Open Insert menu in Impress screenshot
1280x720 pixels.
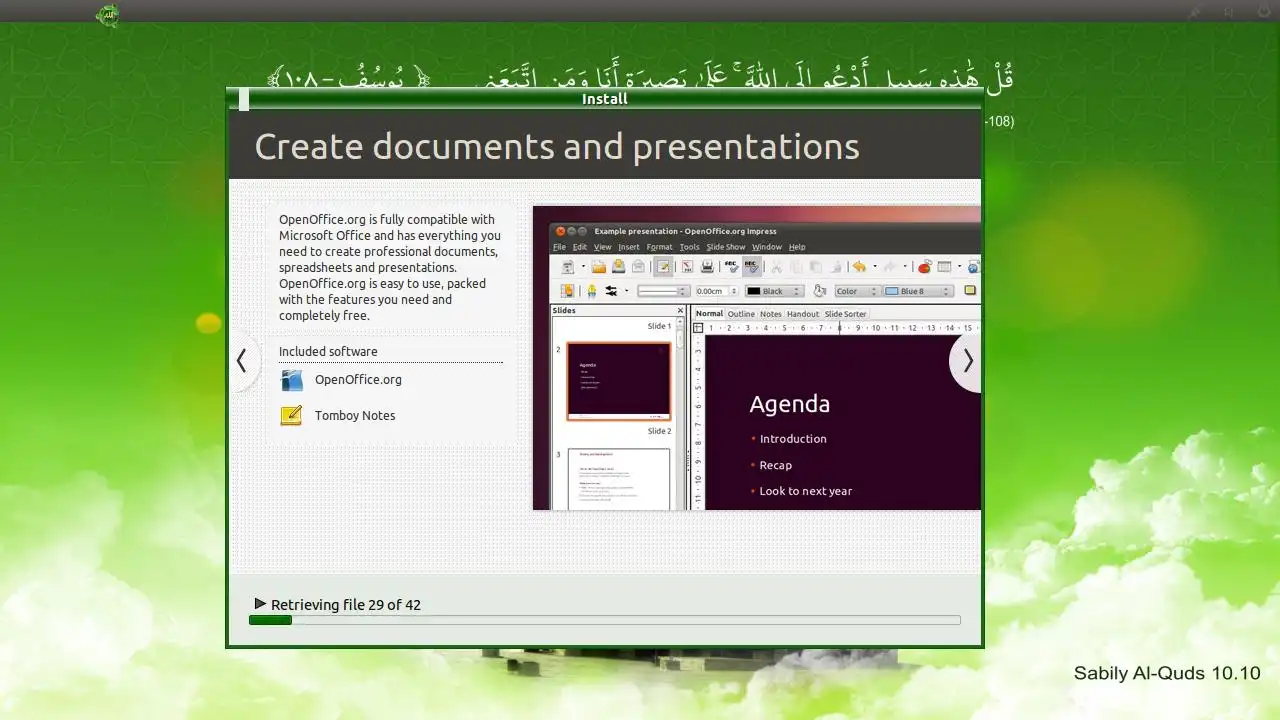[x=629, y=247]
